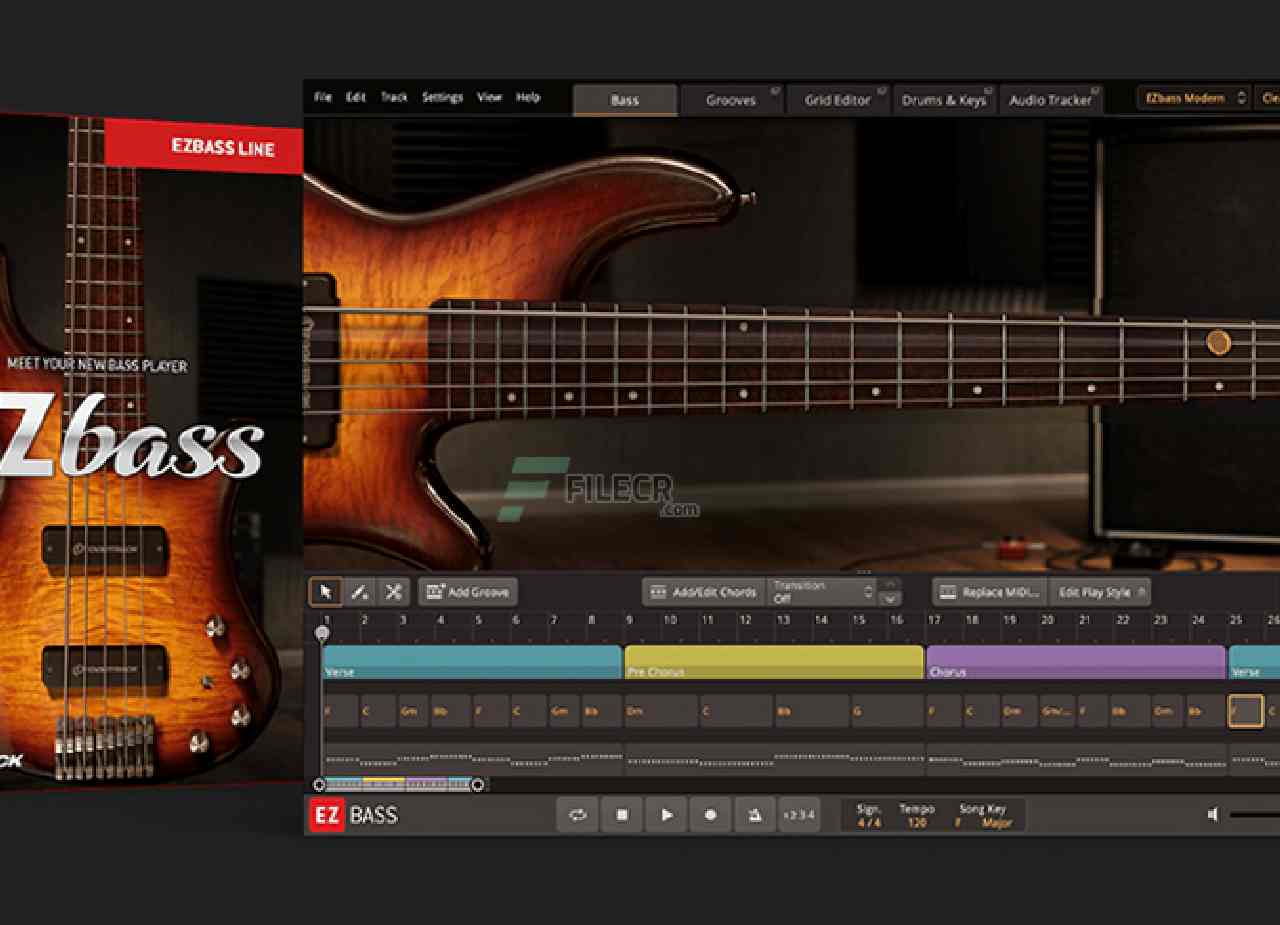Pop out the Grid Editor tab icon
Image resolution: width=1280 pixels, height=925 pixels.
point(883,91)
